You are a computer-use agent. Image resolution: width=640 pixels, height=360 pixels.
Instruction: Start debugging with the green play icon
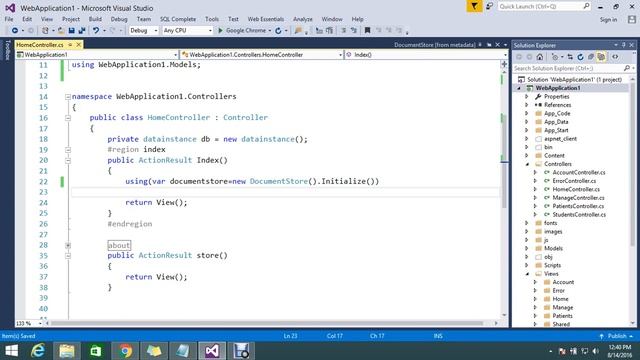point(220,31)
